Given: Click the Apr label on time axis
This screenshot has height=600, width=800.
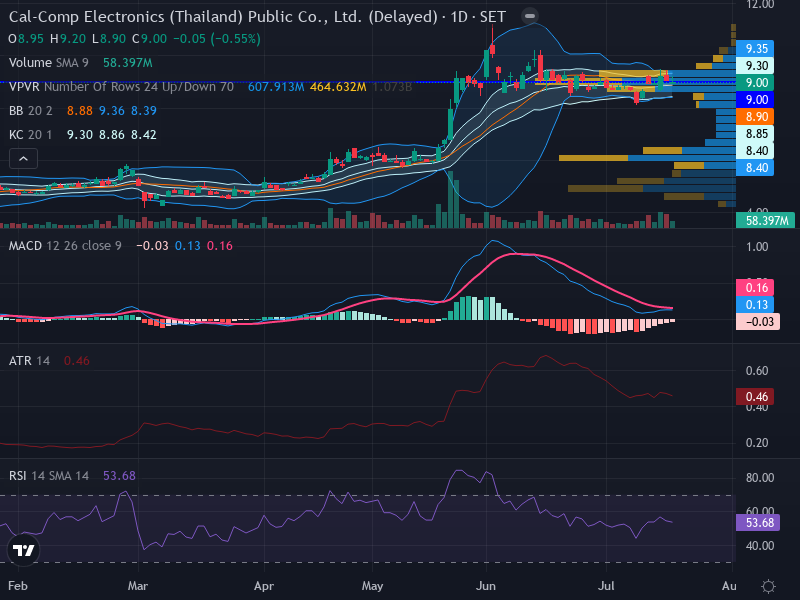Looking at the screenshot, I should click(264, 586).
